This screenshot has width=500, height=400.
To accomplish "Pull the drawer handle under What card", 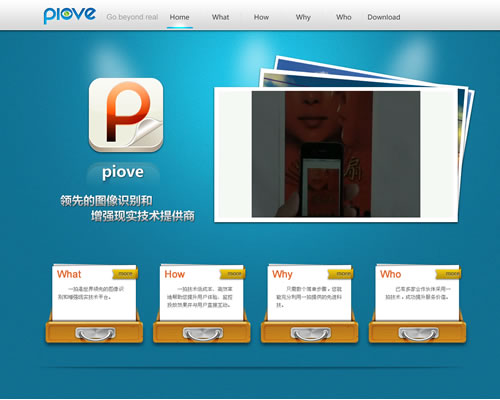I will 95,334.
